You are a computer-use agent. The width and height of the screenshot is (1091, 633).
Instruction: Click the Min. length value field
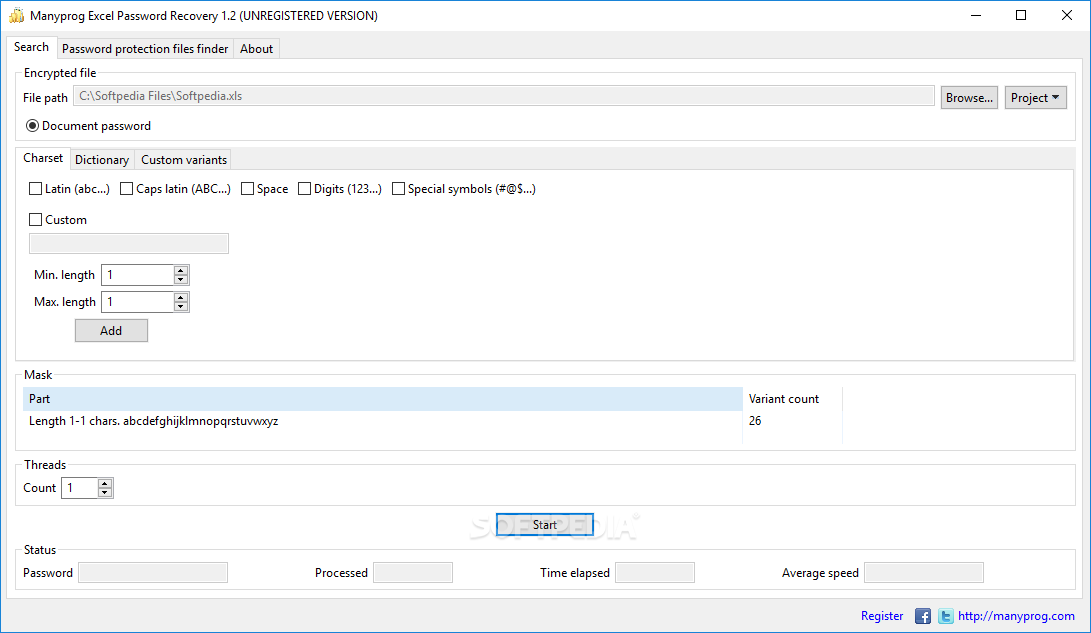(138, 275)
